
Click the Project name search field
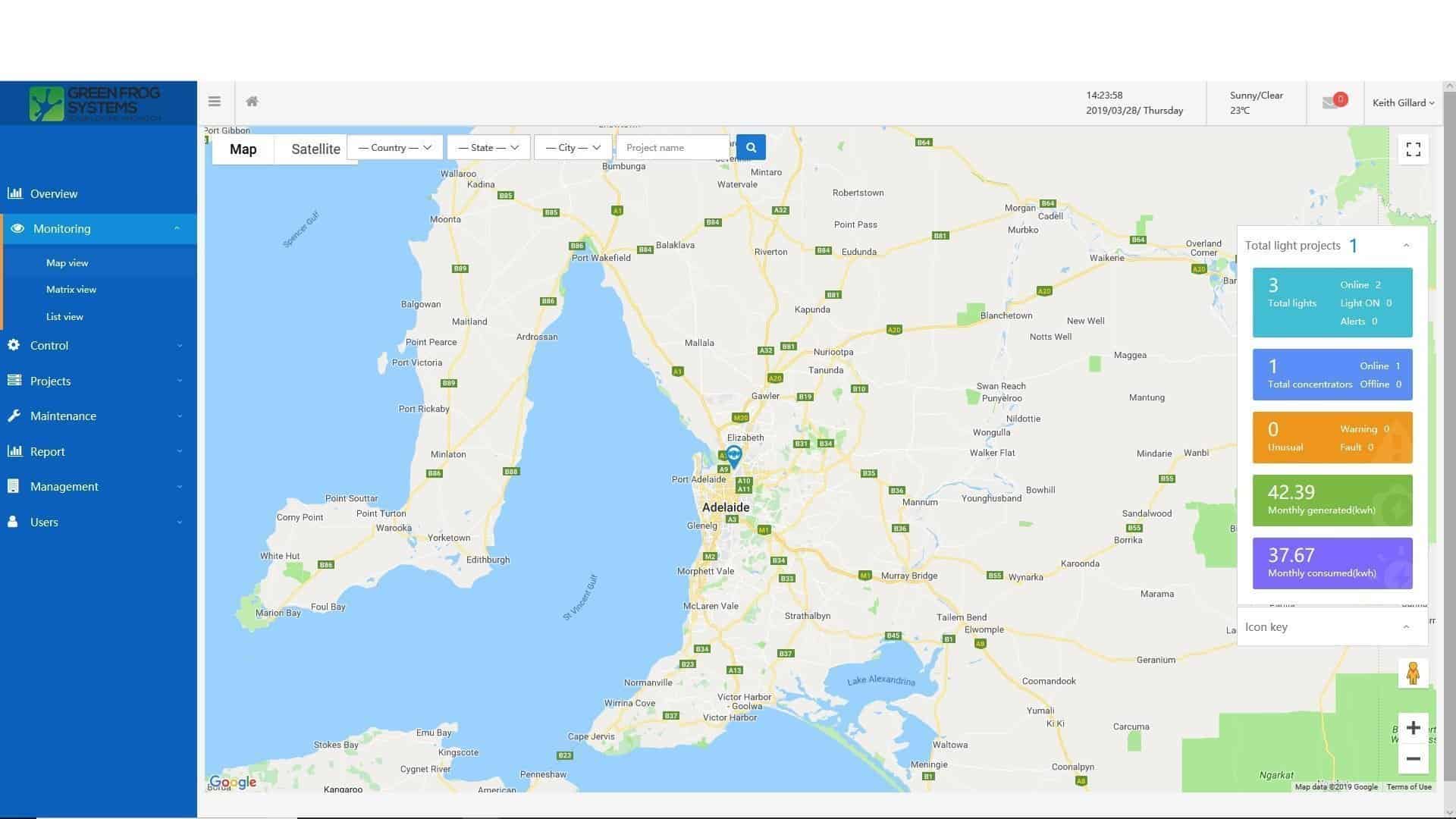672,148
